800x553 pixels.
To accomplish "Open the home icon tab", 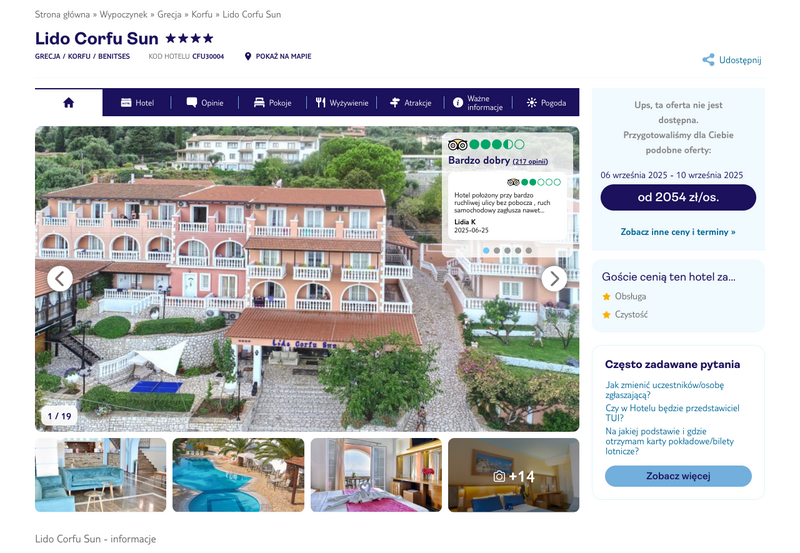I will click(x=68, y=103).
